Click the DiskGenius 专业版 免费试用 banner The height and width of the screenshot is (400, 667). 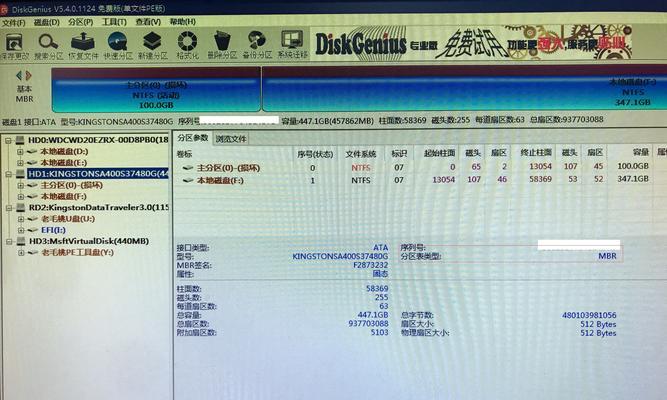click(471, 43)
